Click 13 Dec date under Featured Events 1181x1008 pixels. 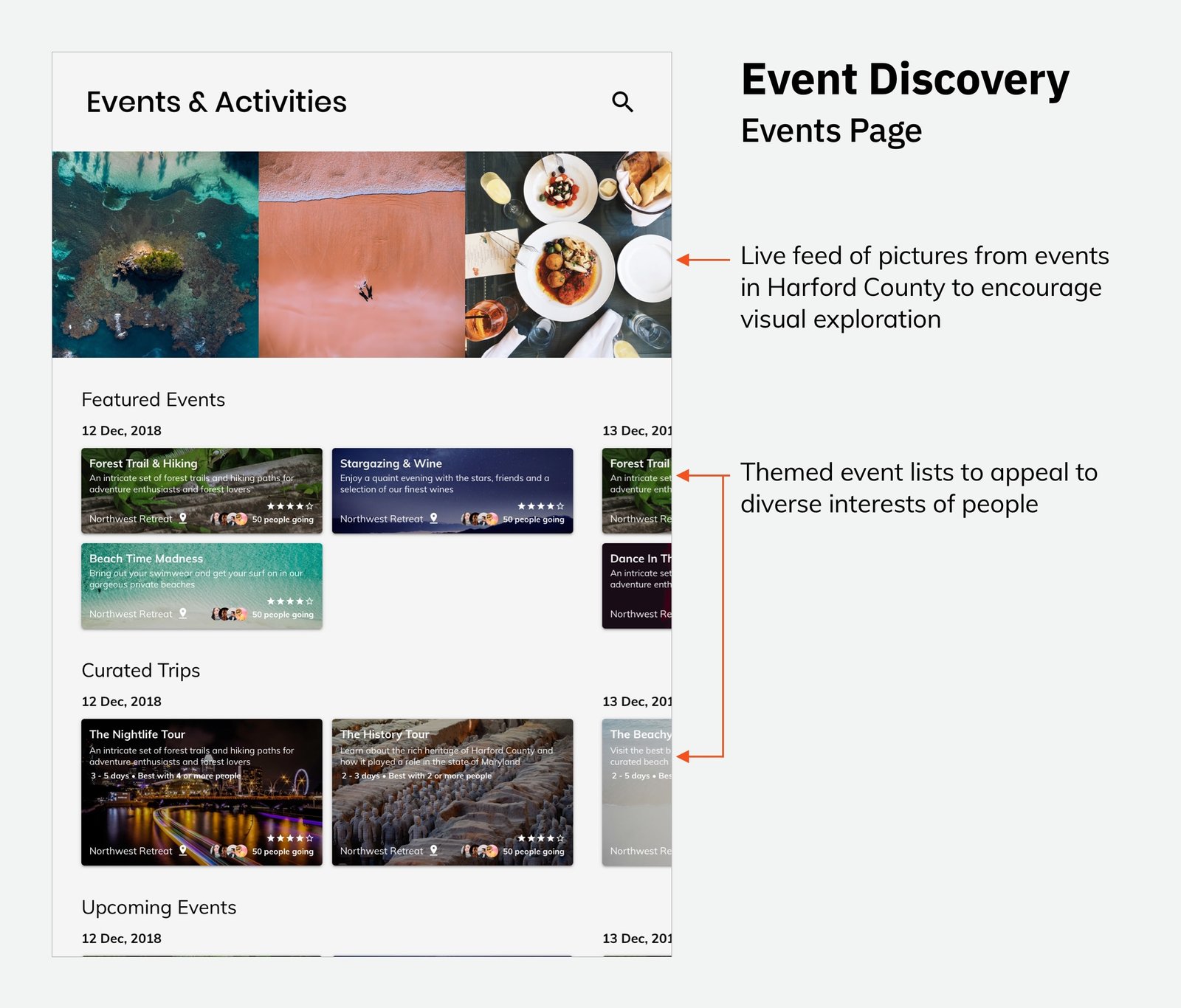[x=637, y=431]
